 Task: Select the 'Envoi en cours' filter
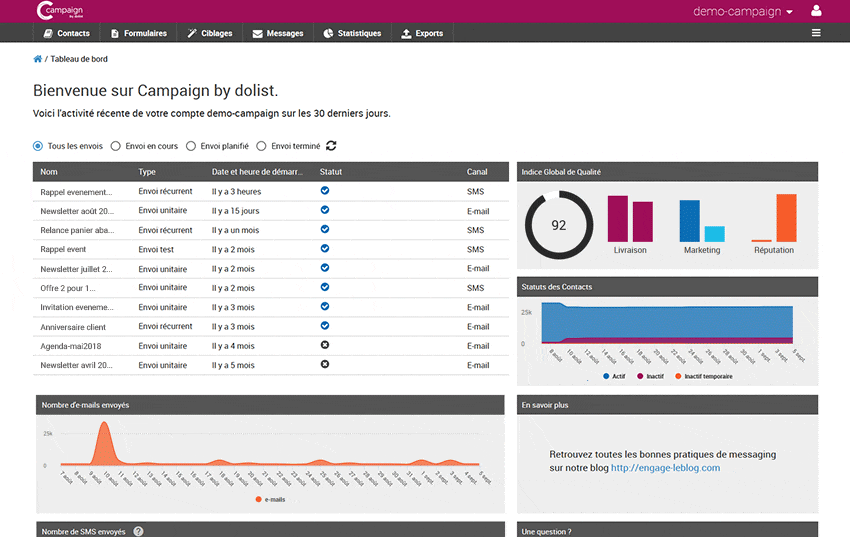116,146
